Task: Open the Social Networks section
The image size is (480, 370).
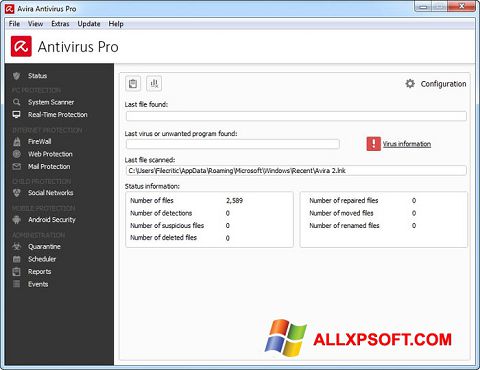Action: pos(51,193)
